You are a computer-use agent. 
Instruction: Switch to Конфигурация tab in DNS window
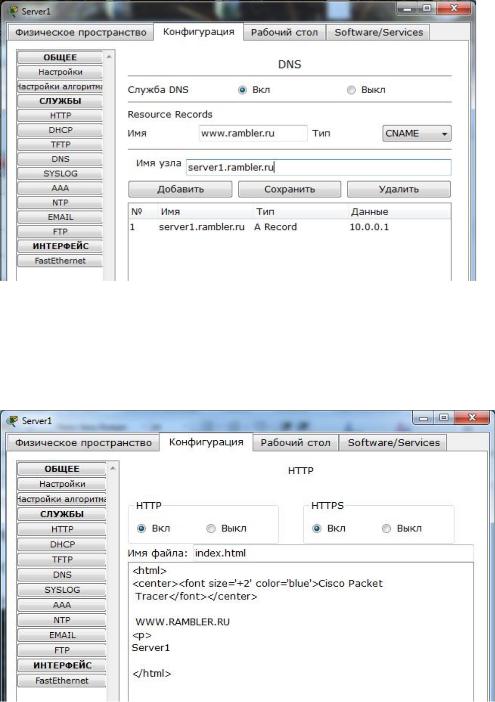pyautogui.click(x=198, y=32)
